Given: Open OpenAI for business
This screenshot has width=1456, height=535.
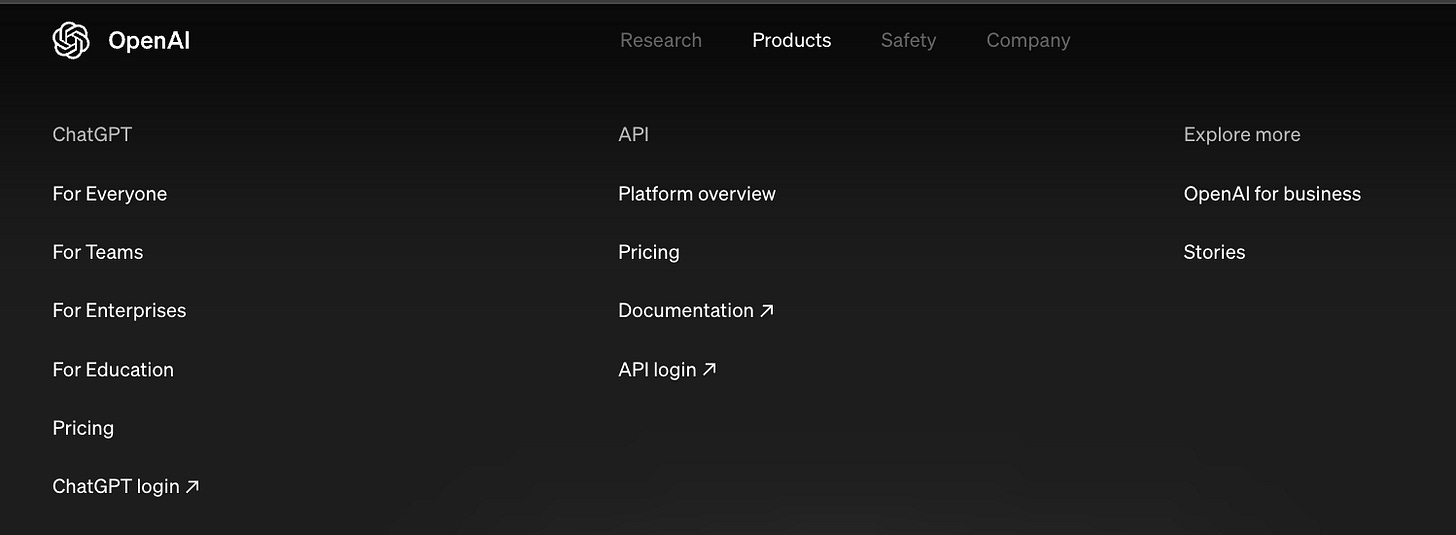Looking at the screenshot, I should [x=1272, y=194].
